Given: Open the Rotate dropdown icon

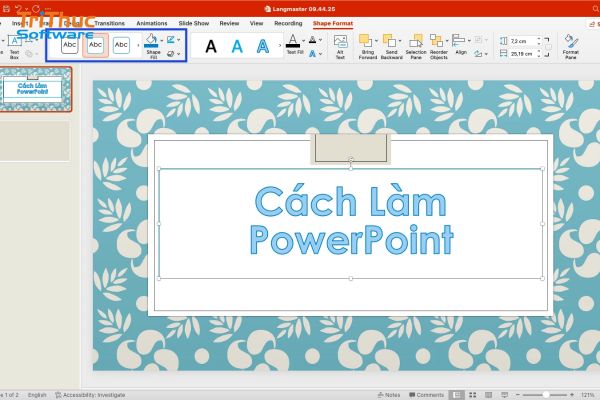Looking at the screenshot, I should coord(481,54).
